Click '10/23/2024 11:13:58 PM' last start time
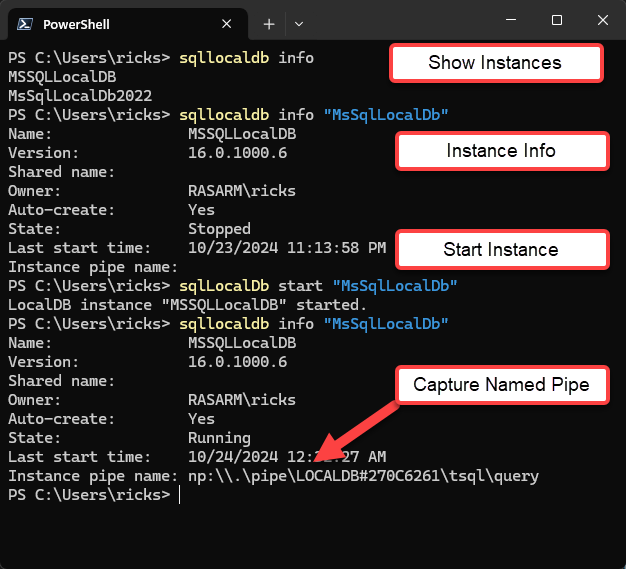The width and height of the screenshot is (626, 569). pyautogui.click(x=287, y=248)
